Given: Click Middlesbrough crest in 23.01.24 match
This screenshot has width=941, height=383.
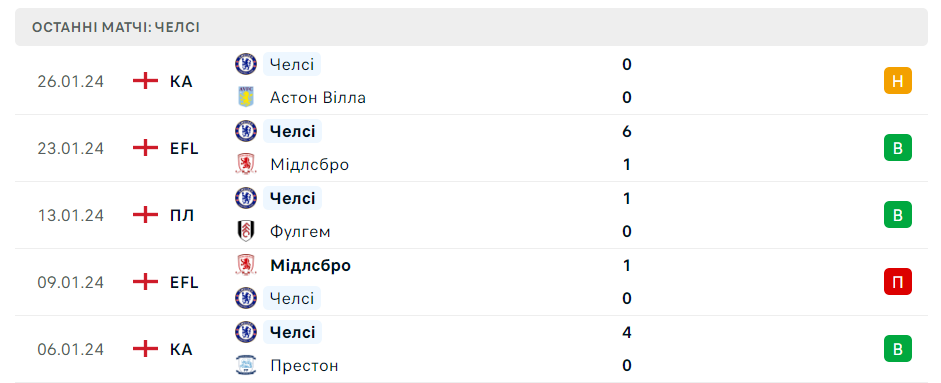Looking at the screenshot, I should 246,164.
